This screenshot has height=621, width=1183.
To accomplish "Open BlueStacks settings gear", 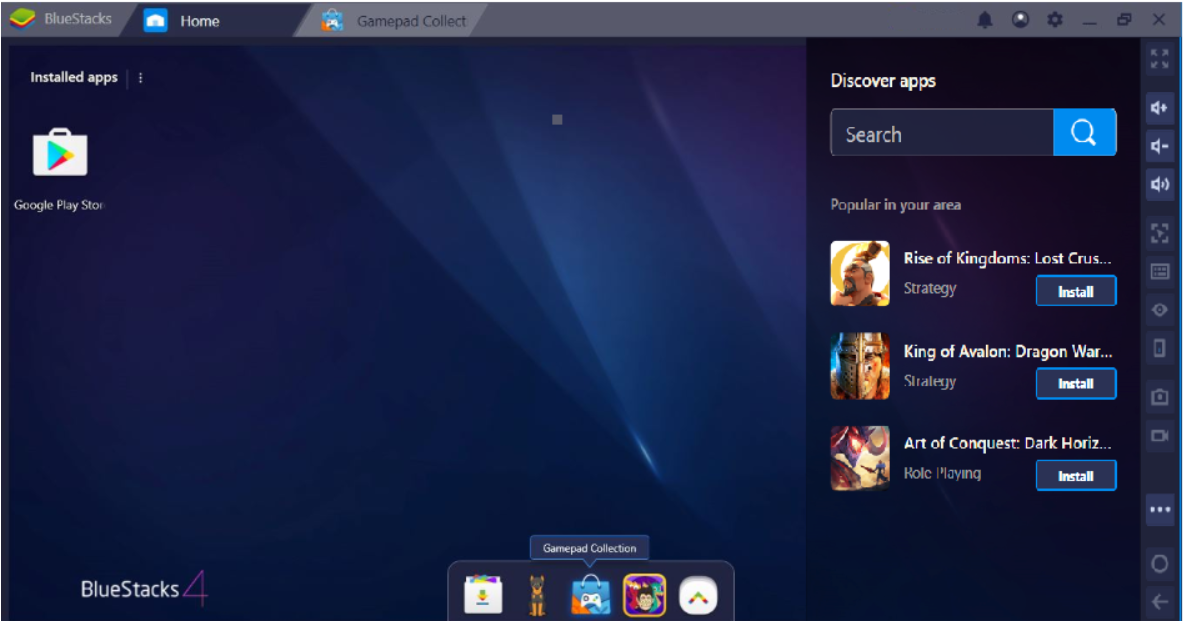I will (x=1055, y=20).
